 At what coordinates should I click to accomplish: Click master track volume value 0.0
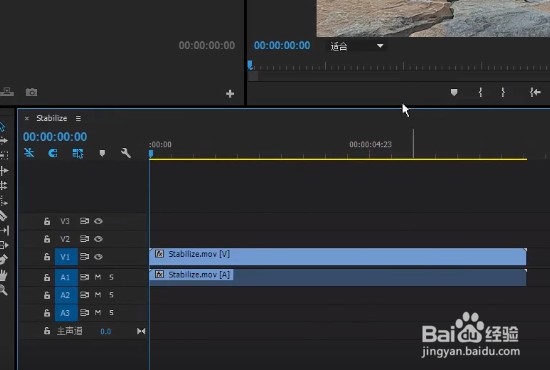pyautogui.click(x=106, y=331)
